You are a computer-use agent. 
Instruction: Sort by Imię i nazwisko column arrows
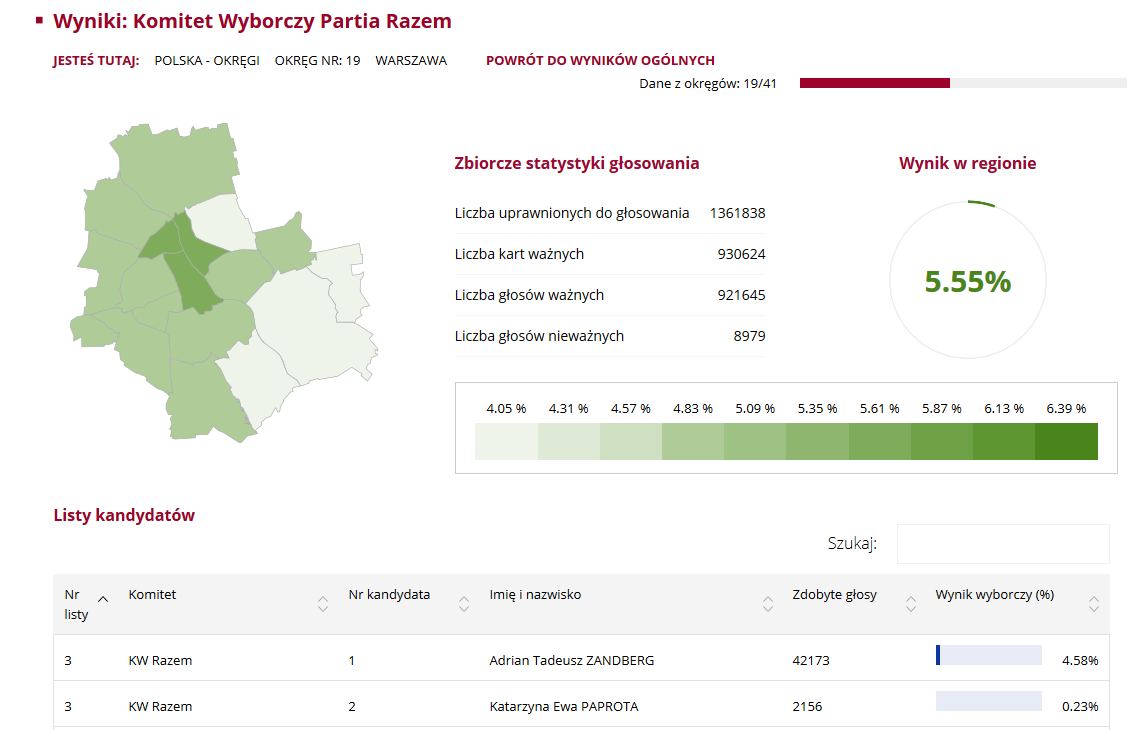pos(768,604)
